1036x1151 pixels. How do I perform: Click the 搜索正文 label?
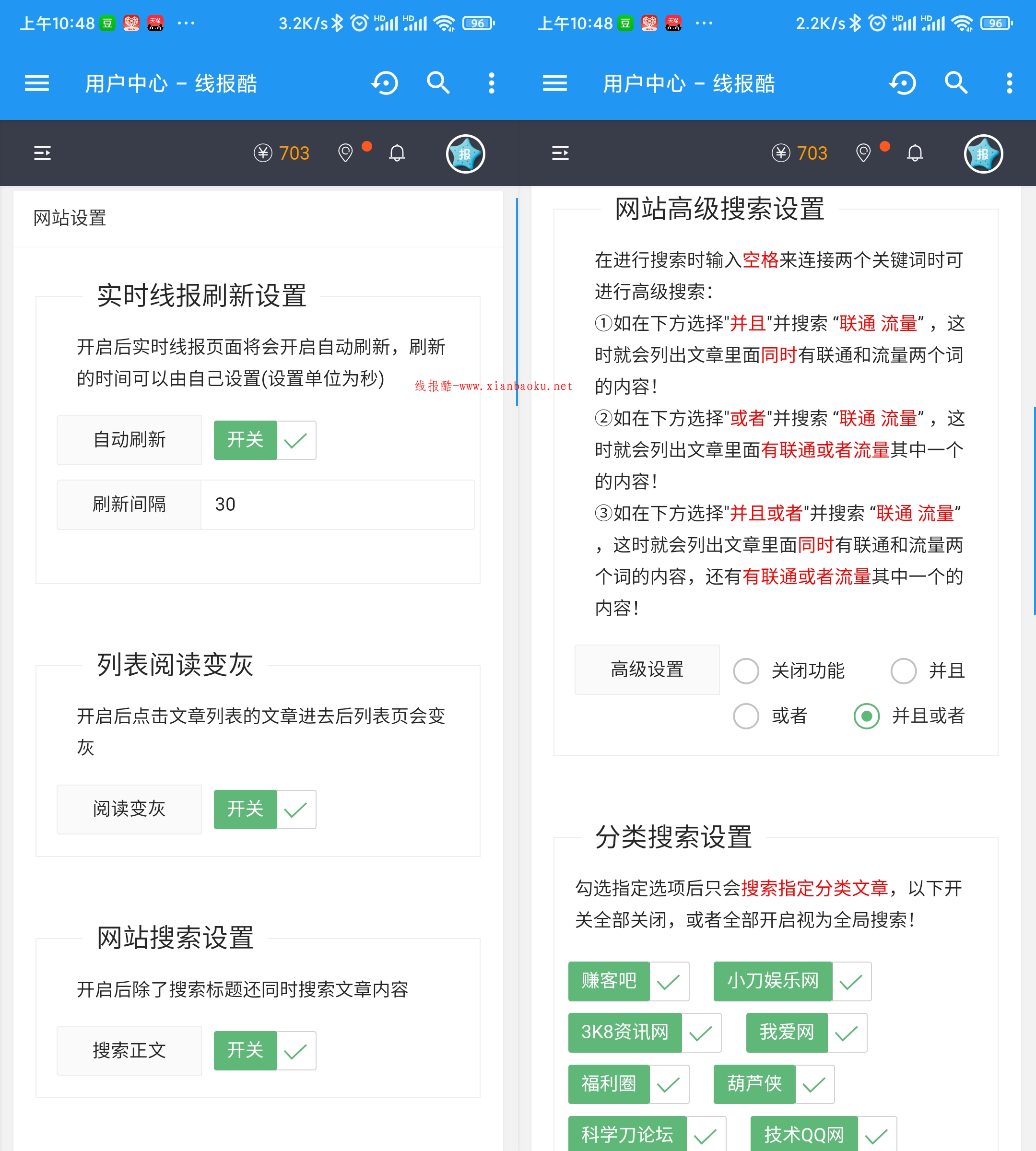pyautogui.click(x=129, y=1051)
